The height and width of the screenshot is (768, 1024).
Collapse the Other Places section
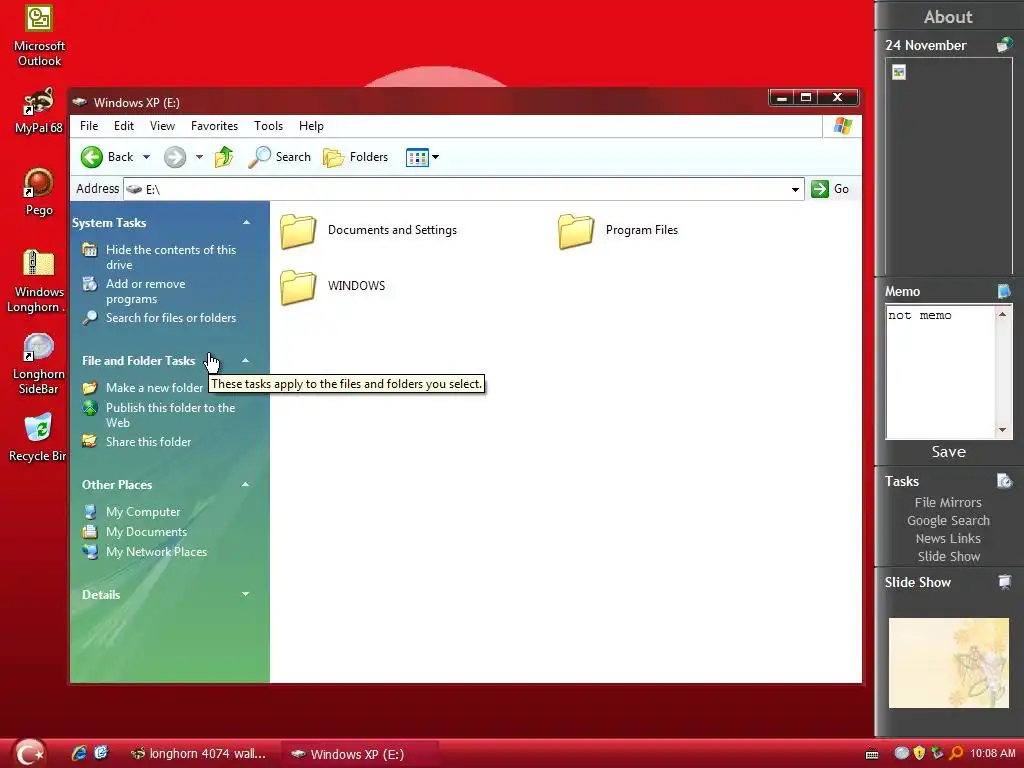246,485
